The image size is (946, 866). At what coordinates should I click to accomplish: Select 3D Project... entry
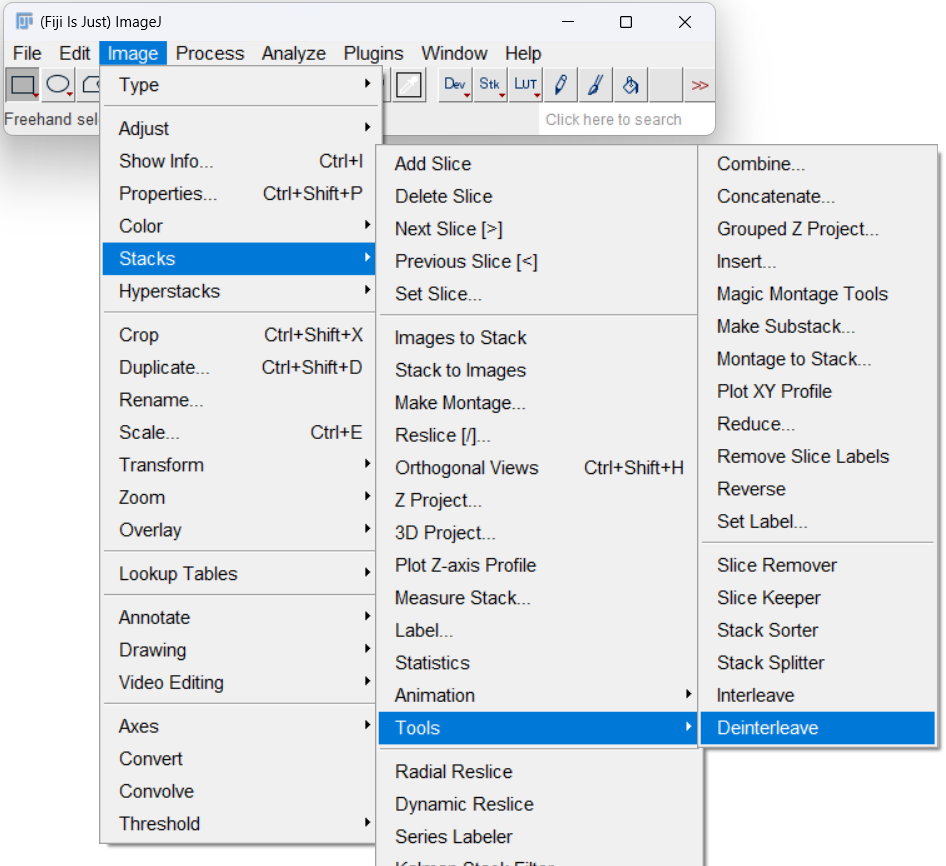[538, 533]
